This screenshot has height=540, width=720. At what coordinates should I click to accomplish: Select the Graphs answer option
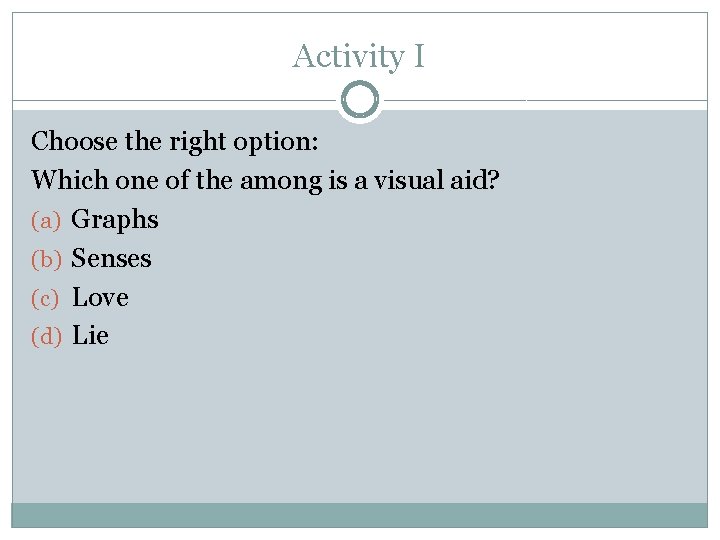[x=115, y=219]
